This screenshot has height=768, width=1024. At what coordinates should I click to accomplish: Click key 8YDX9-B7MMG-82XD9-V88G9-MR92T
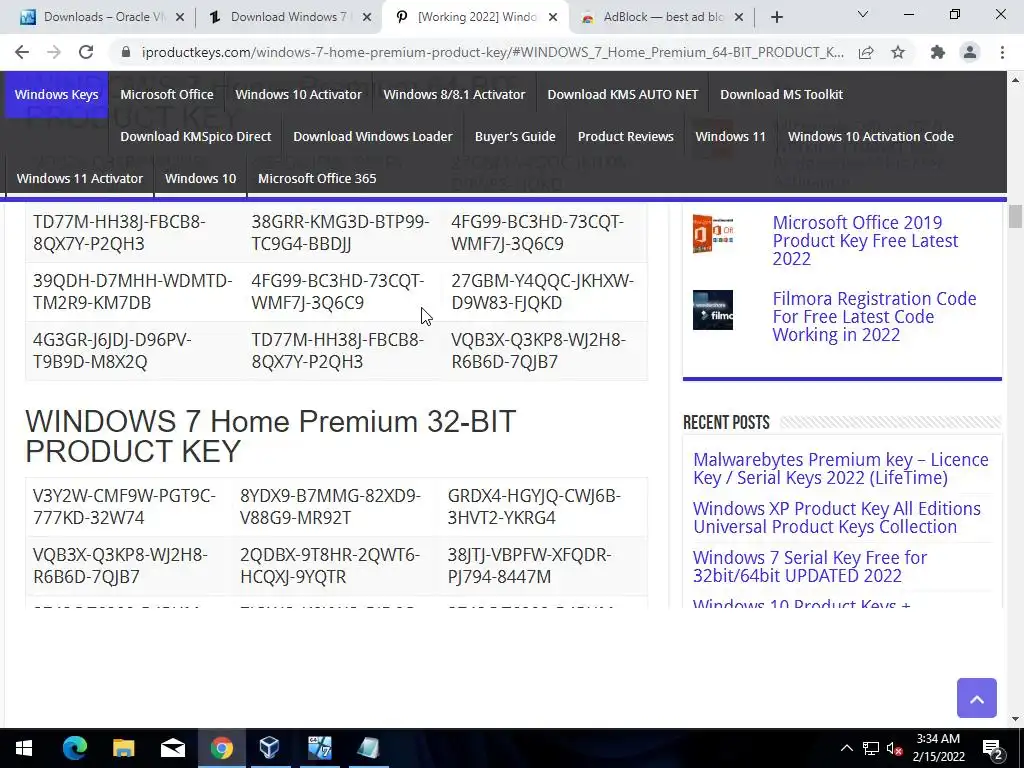click(330, 507)
